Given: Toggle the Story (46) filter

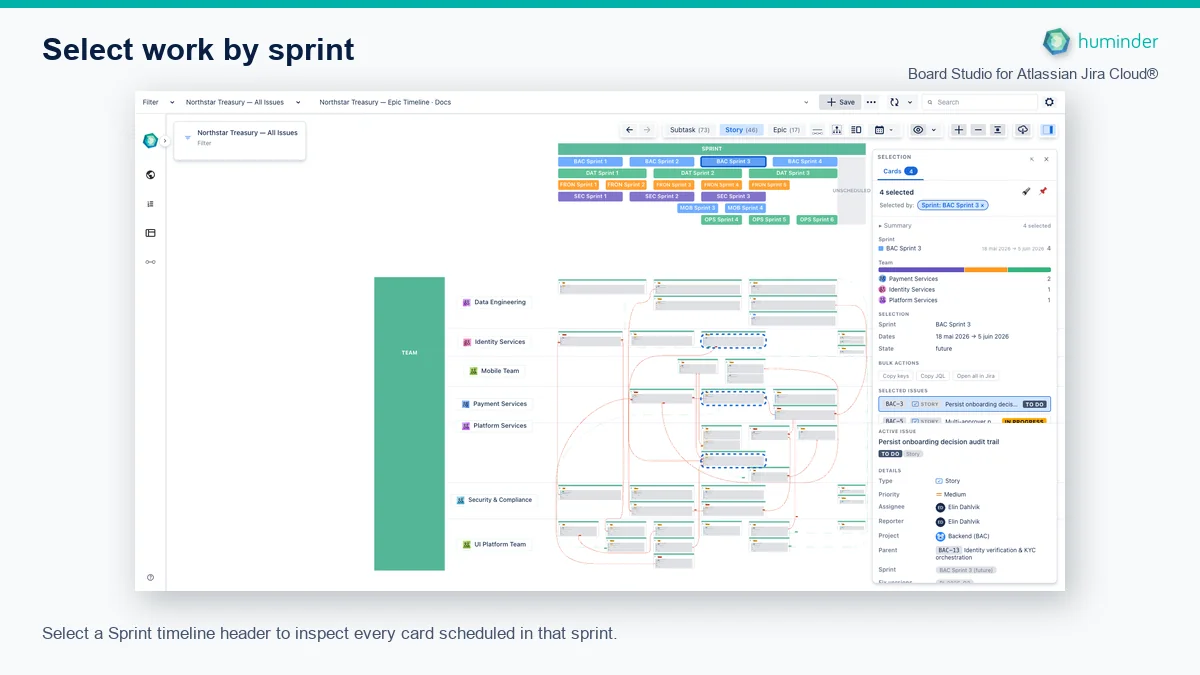Looking at the screenshot, I should coord(741,130).
